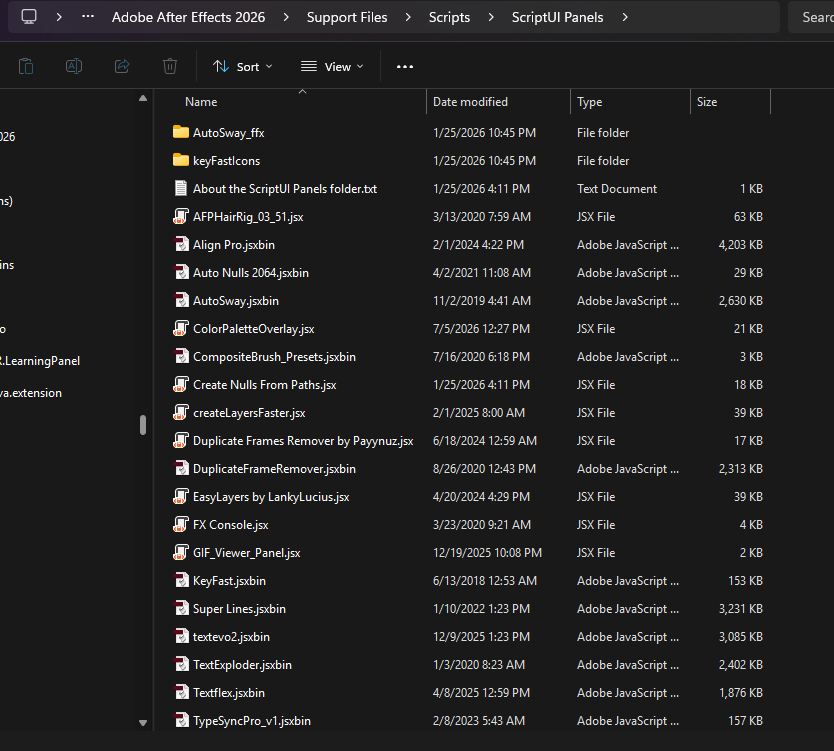Go to Adobe After Effects 2026 breadcrumb
Image resolution: width=834 pixels, height=751 pixels.
pos(188,17)
